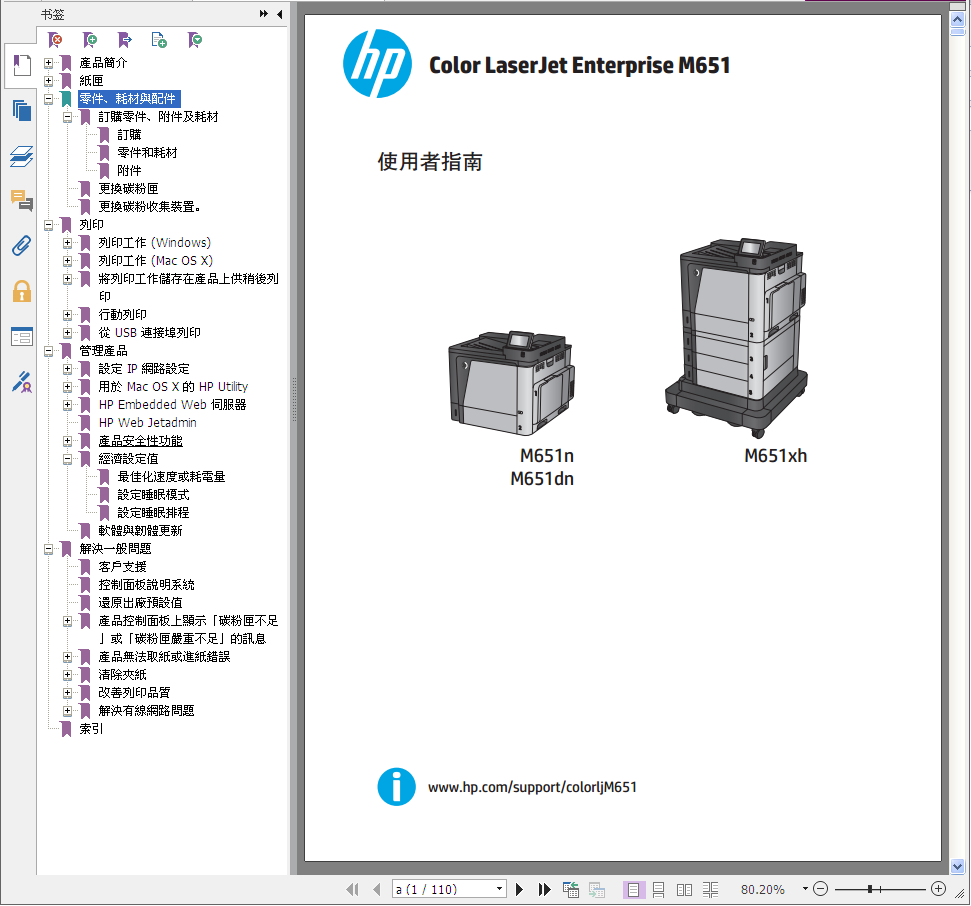
Task: Collapse the bookmarks panel with the left arrow
Action: 280,14
